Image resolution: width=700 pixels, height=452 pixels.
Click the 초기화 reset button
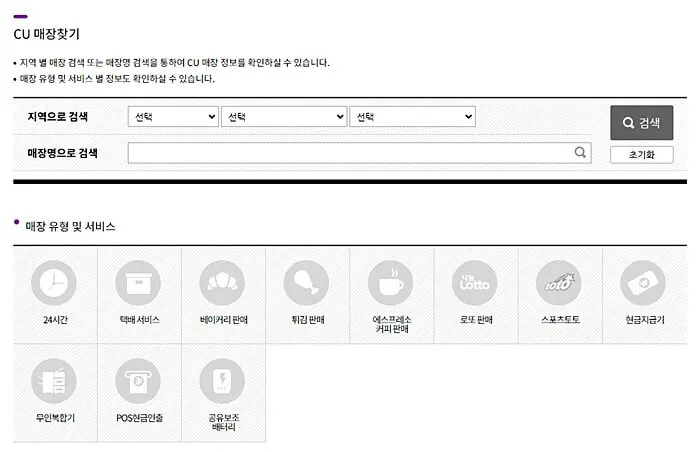642,155
